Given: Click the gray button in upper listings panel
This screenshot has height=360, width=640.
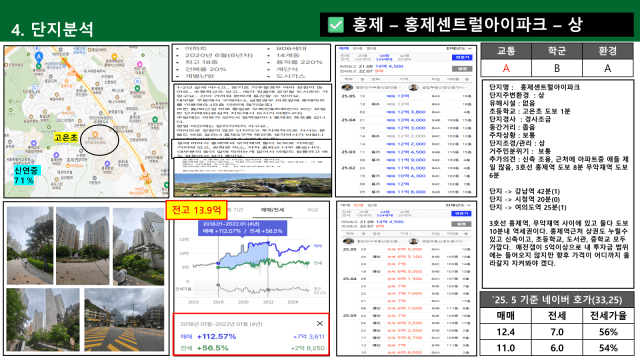Looking at the screenshot, I should click(x=462, y=69).
